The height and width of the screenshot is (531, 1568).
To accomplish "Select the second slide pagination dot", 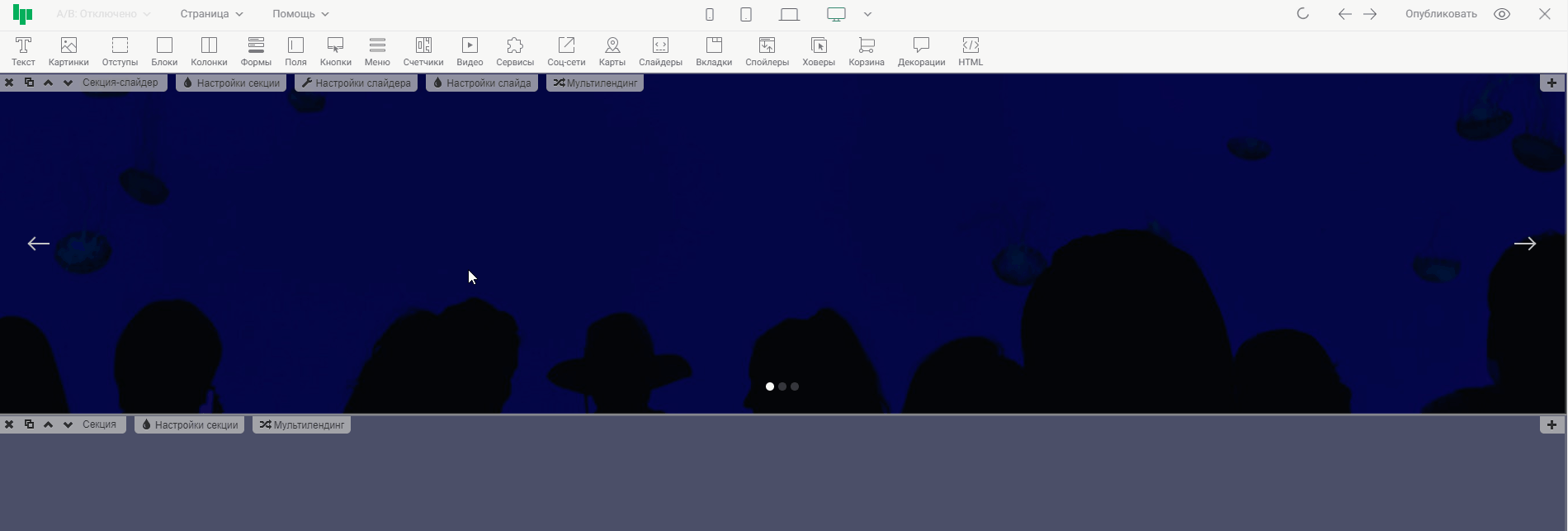I will tap(782, 386).
